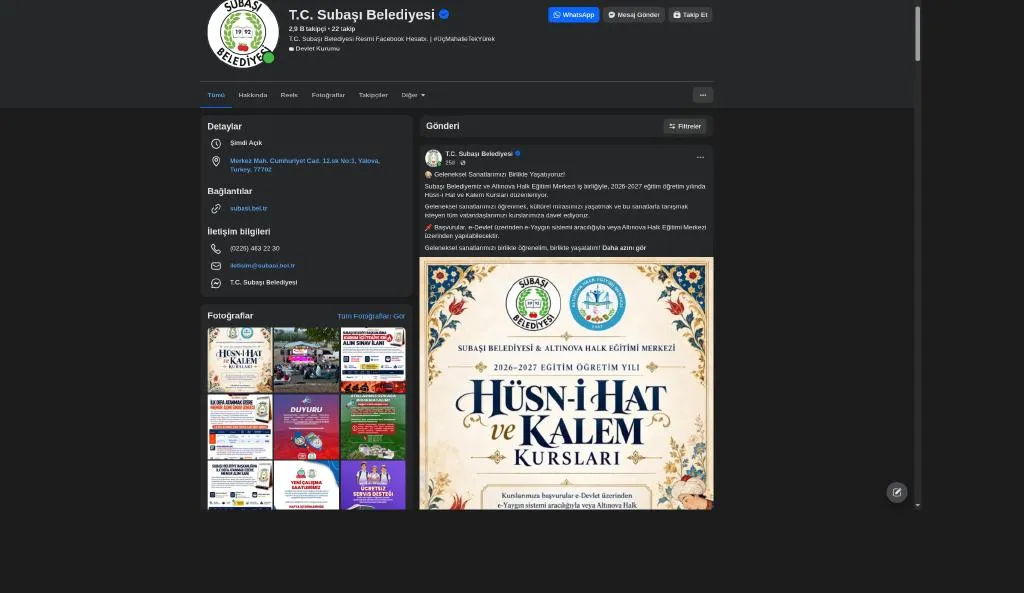Viewport: 1024px width, 593px height.
Task: Click the envelope email icon
Action: (x=216, y=266)
